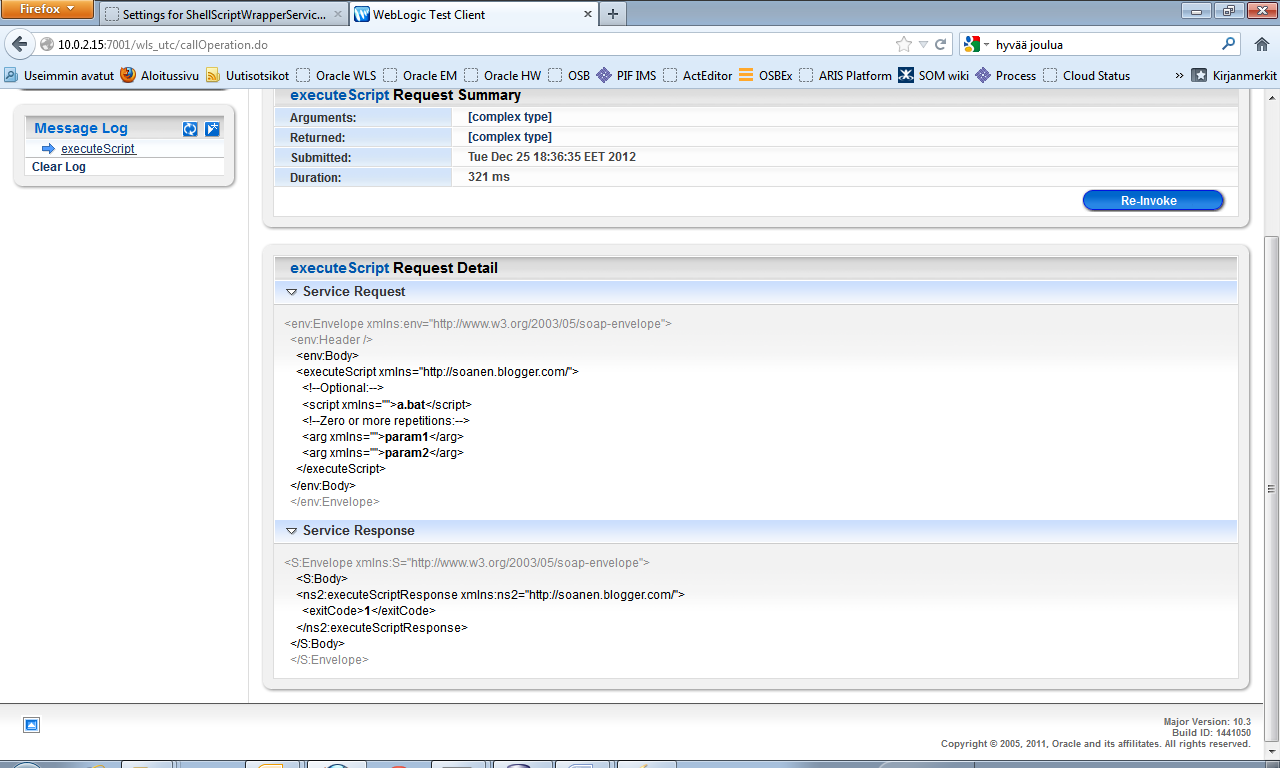Image resolution: width=1280 pixels, height=768 pixels.
Task: Click the blue arrow beside executeScript
Action: (x=48, y=148)
